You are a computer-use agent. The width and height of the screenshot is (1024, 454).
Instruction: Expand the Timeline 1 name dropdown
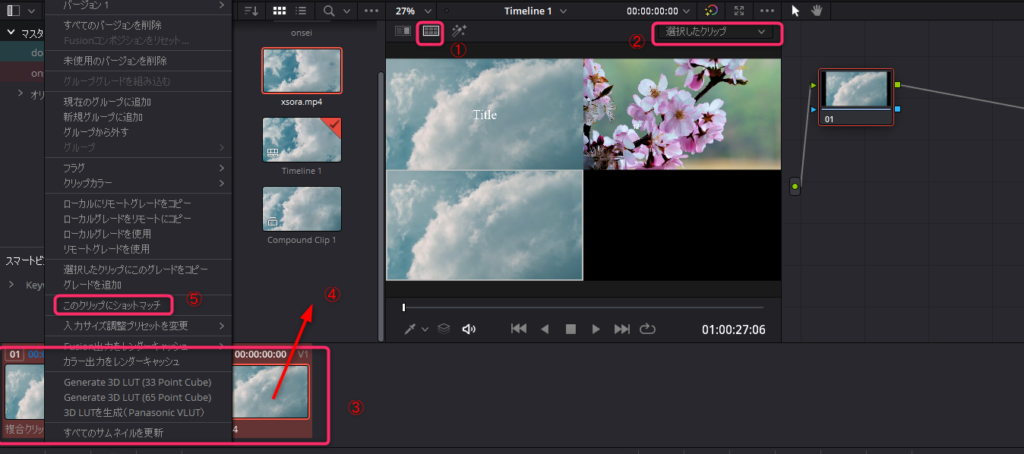coord(565,10)
